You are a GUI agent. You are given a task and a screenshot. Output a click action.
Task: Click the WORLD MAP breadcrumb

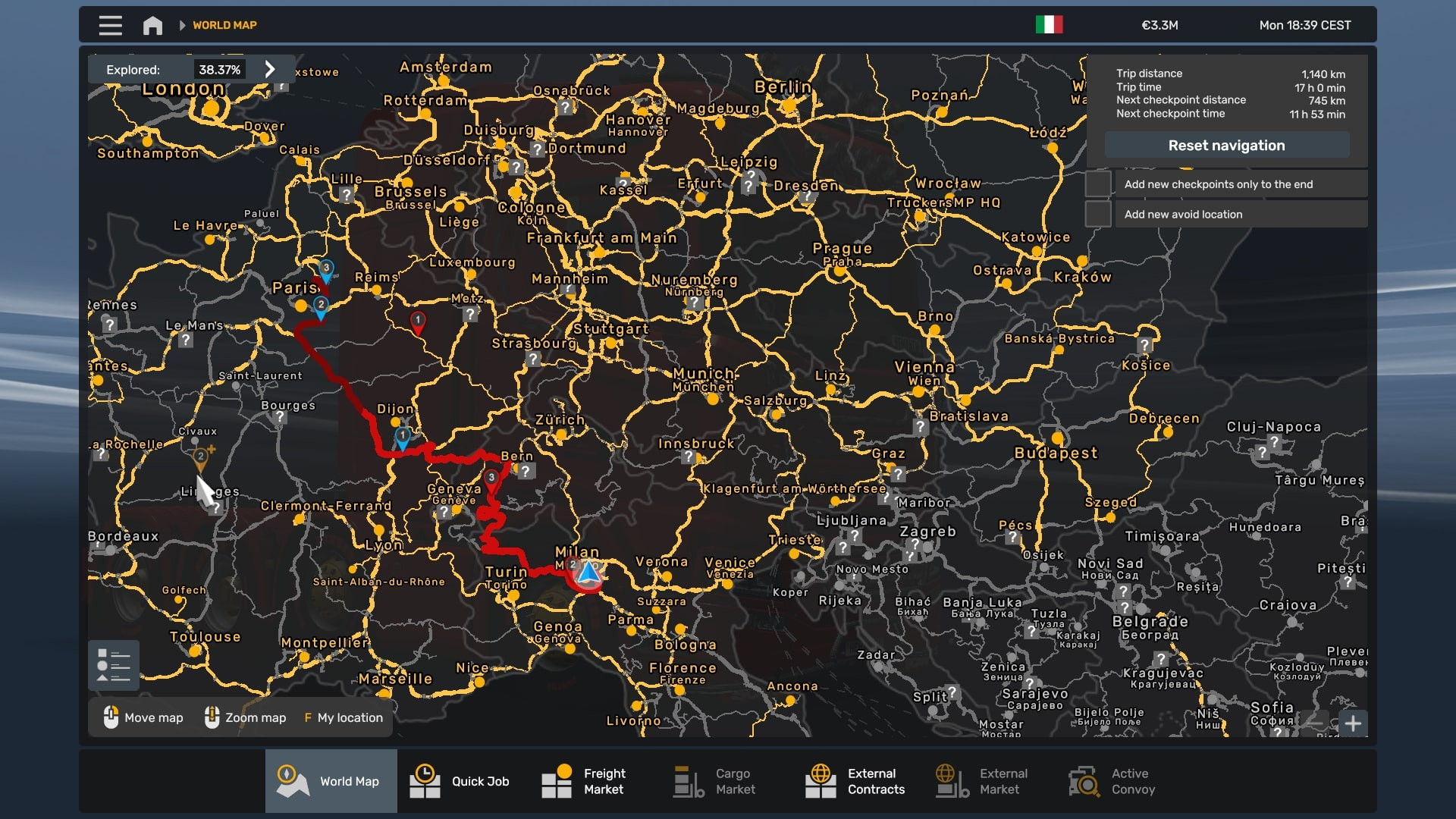click(x=224, y=25)
